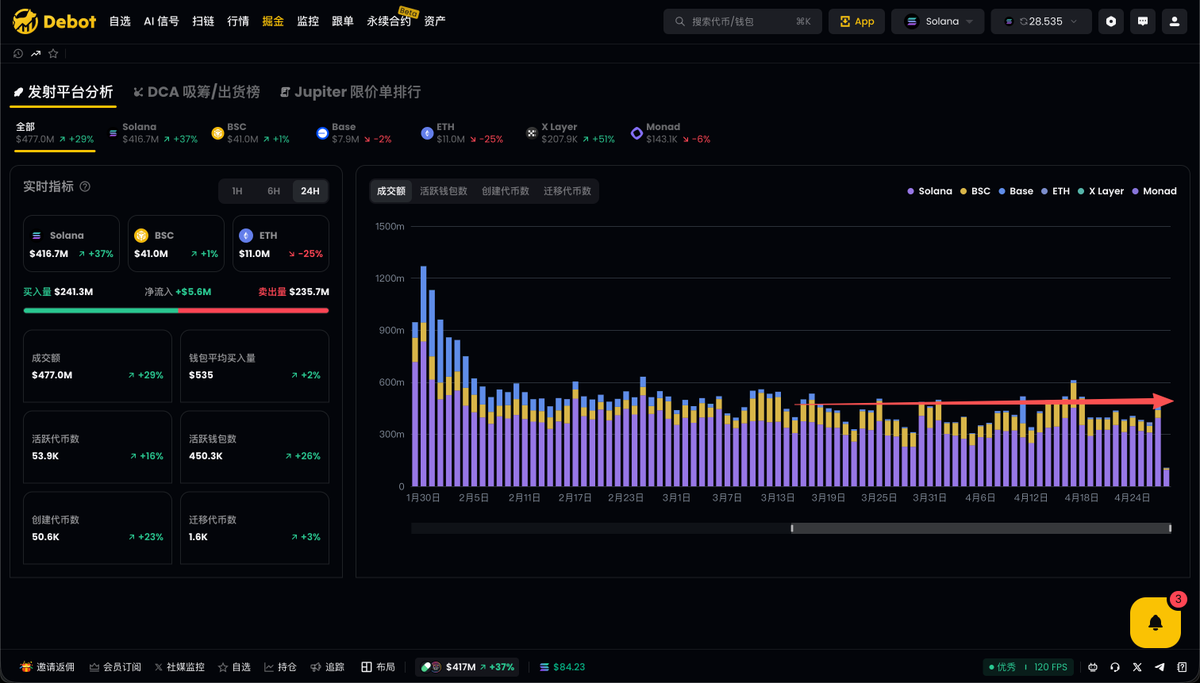Open the AI 信号 menu item
1200x683 pixels.
coord(161,21)
